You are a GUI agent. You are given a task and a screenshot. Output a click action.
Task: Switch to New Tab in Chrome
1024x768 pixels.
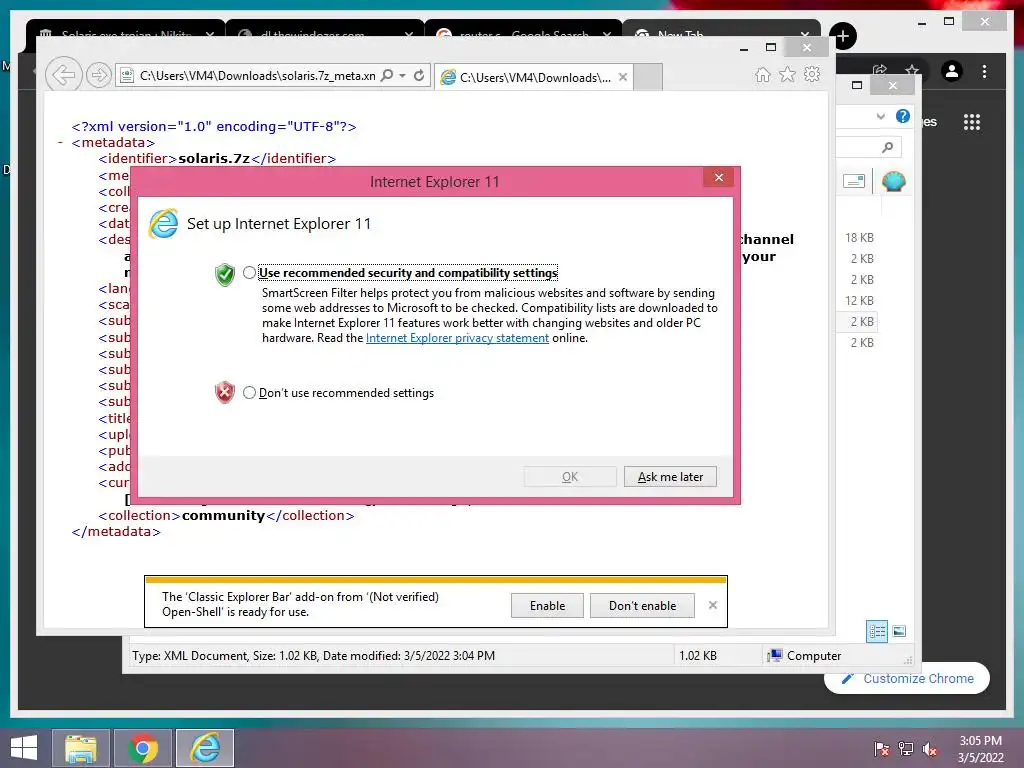pyautogui.click(x=722, y=31)
